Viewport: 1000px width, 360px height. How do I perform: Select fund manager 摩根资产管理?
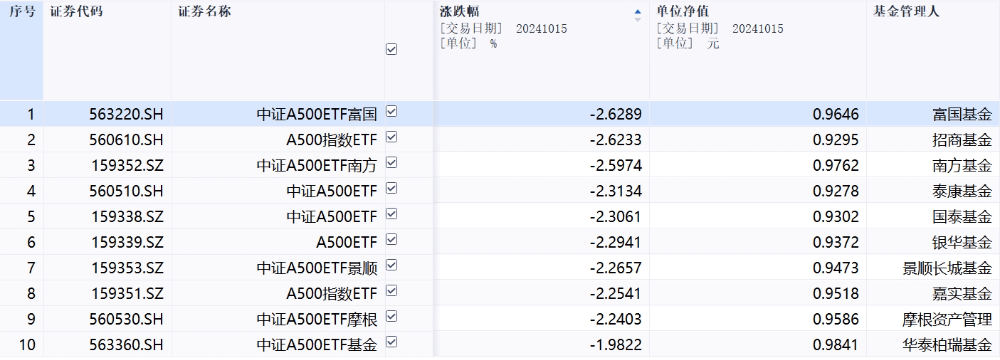[947, 319]
